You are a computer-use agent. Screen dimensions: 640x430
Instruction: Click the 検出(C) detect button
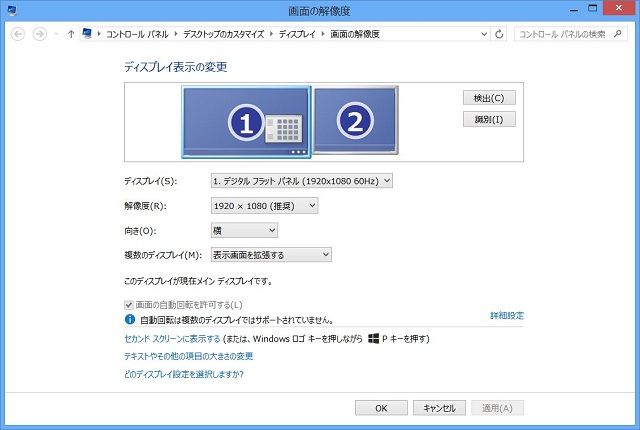(x=489, y=98)
